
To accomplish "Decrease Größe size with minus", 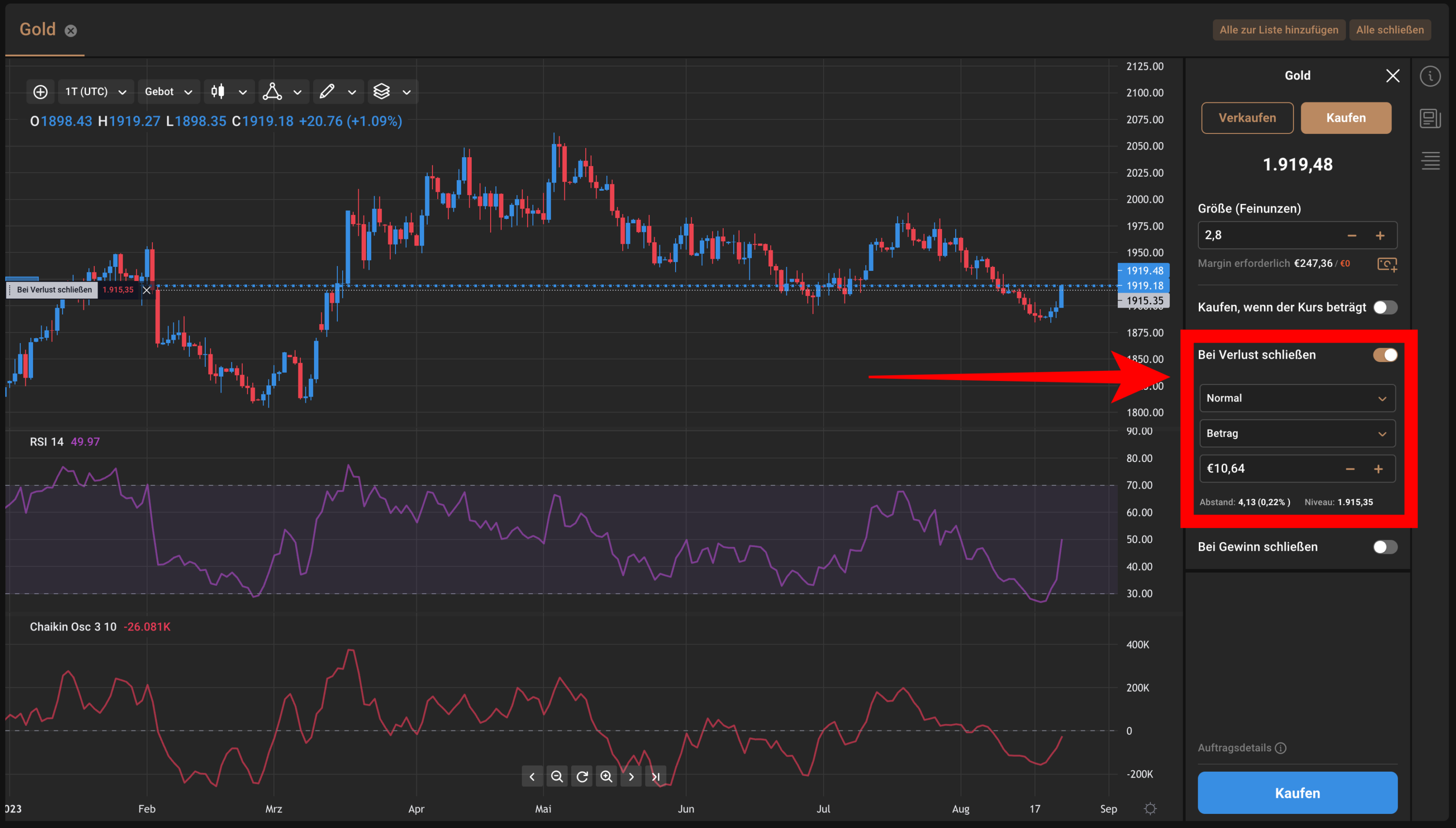I will (1352, 235).
